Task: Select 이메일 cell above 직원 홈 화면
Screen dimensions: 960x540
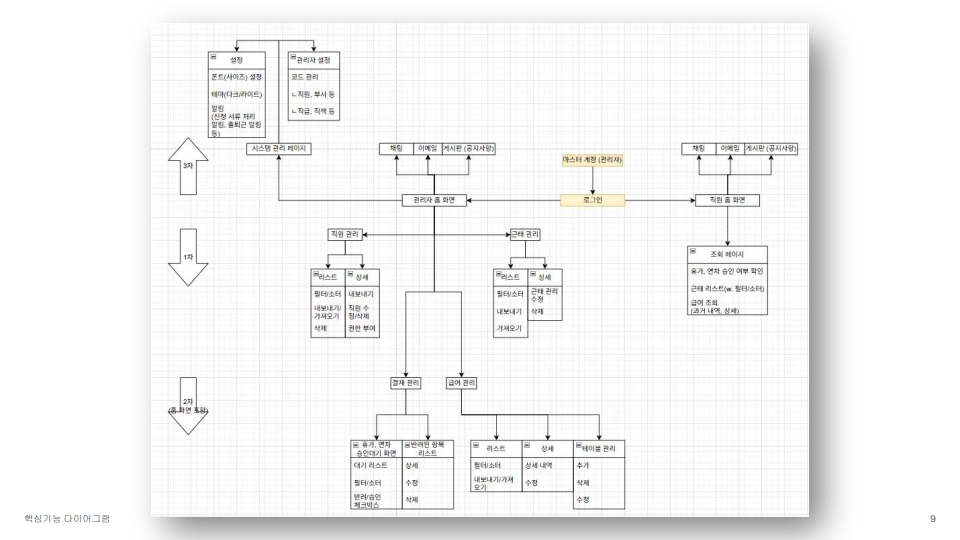Action: click(x=730, y=149)
